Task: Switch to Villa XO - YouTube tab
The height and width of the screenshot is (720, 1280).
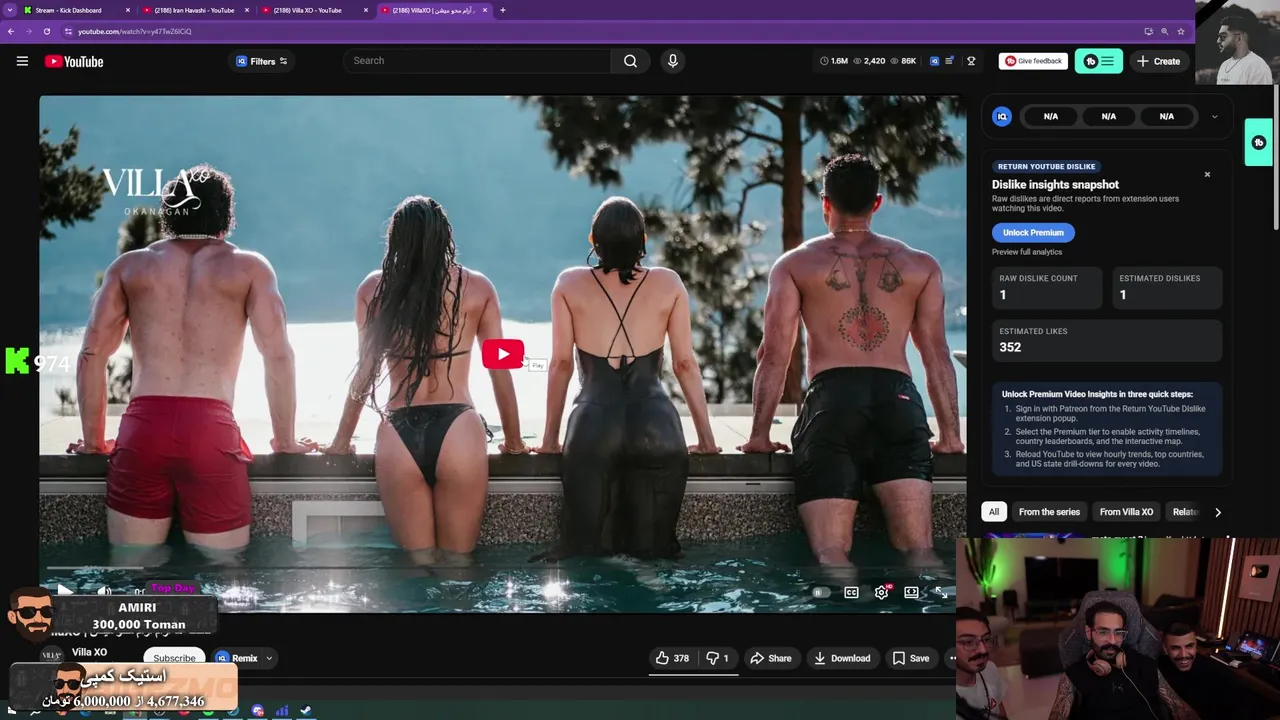Action: click(x=307, y=10)
